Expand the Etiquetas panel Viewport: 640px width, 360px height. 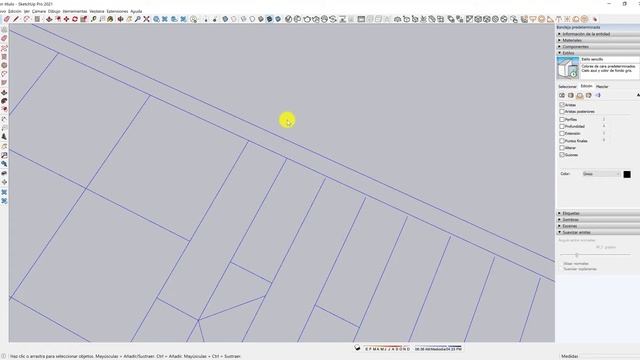(598, 213)
